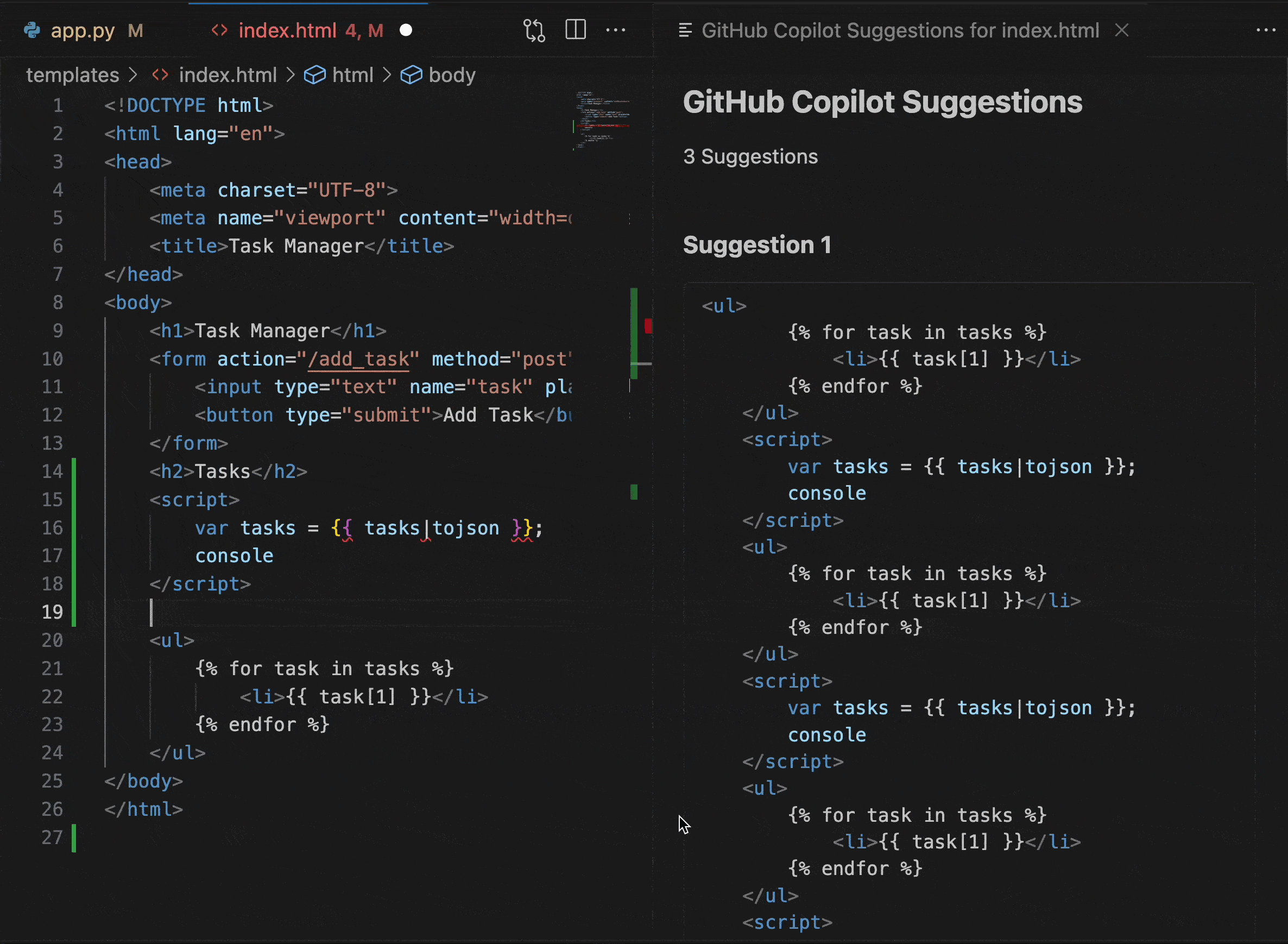Open editor More Actions ellipsis menu
This screenshot has height=944, width=1288.
(616, 30)
